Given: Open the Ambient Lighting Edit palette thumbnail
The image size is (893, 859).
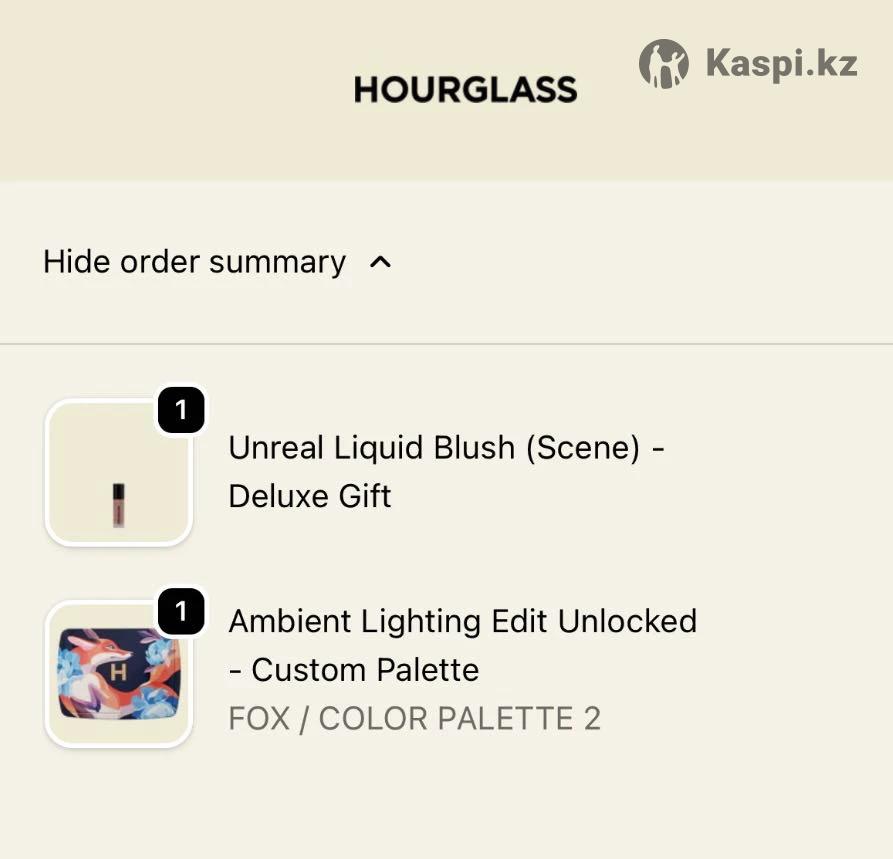Looking at the screenshot, I should [119, 674].
